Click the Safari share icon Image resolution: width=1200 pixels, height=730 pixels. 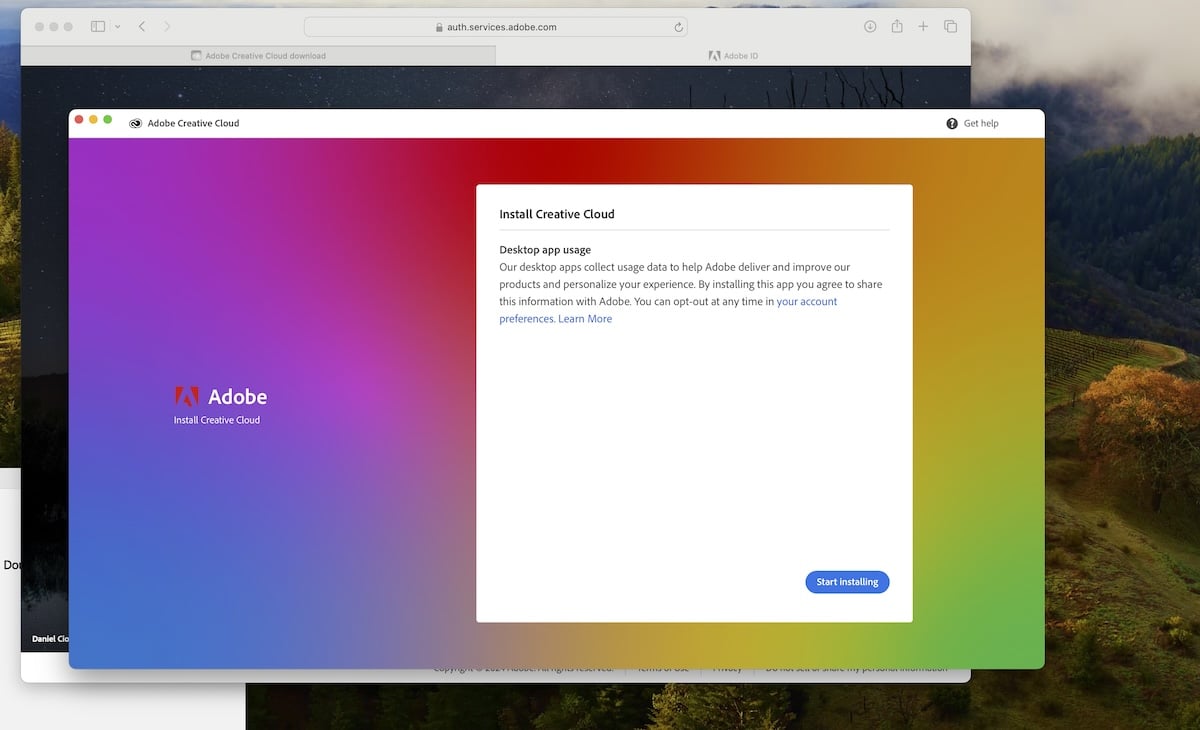pos(896,26)
